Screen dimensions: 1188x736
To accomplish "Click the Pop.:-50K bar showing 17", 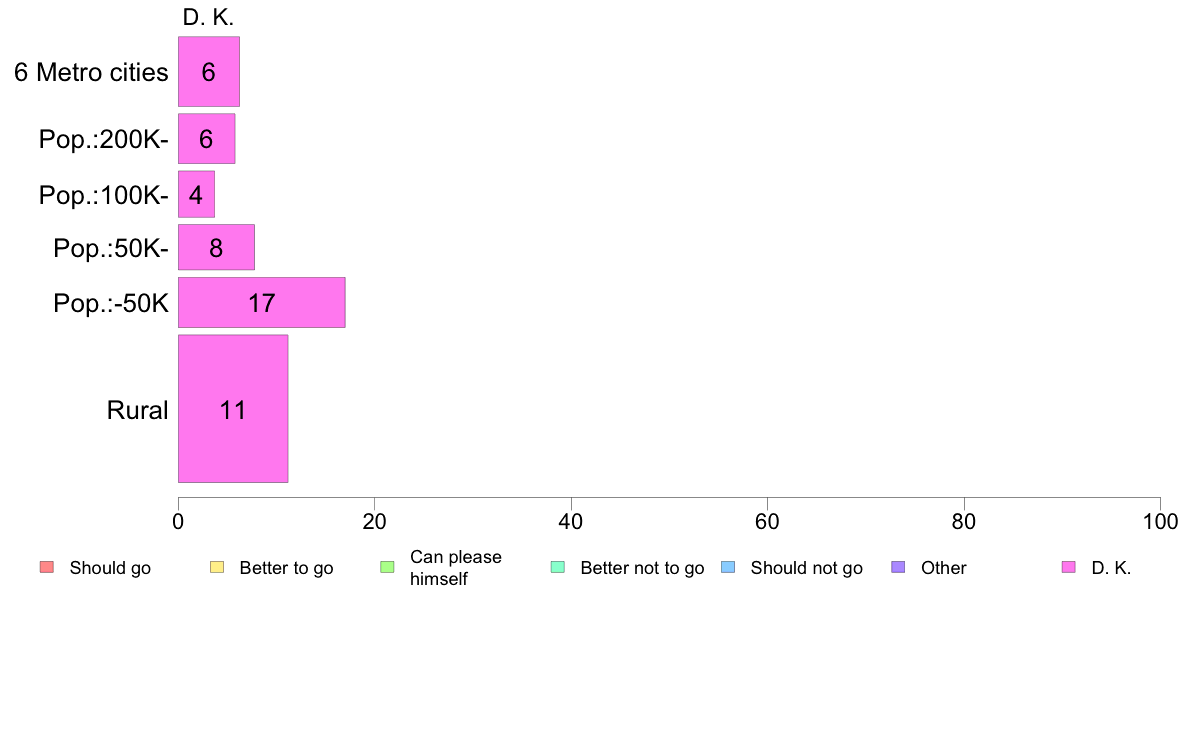I will [x=261, y=303].
